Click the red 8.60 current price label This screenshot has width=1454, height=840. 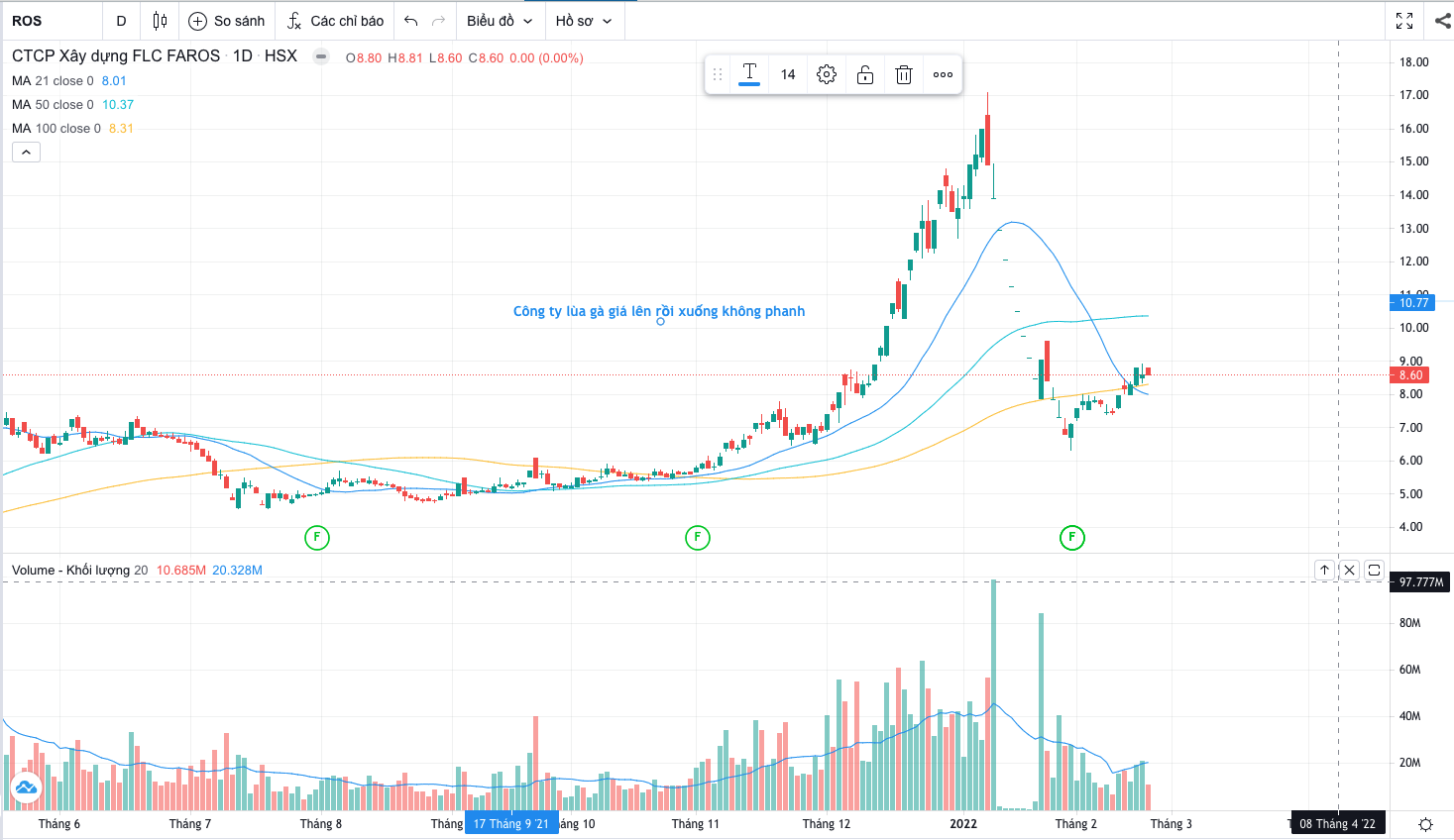coord(1408,375)
